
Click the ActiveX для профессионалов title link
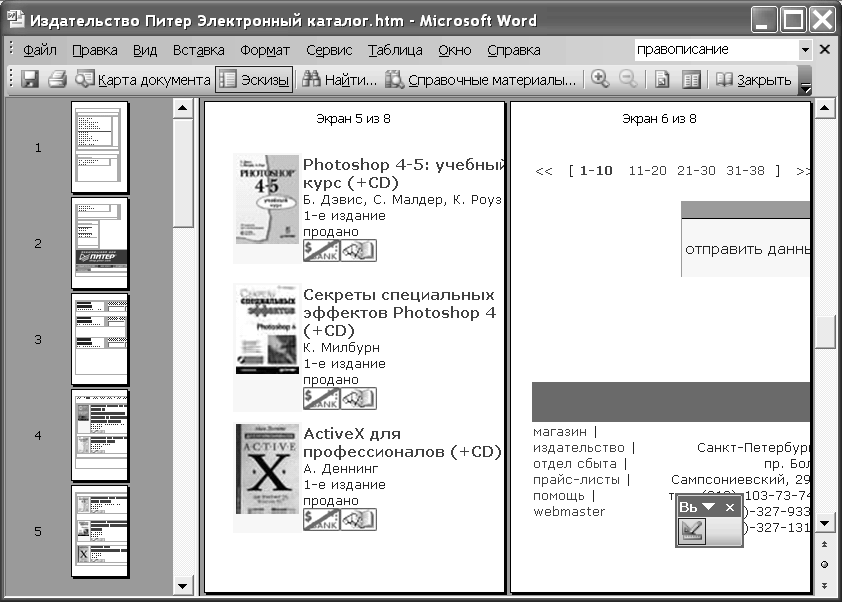(x=402, y=443)
